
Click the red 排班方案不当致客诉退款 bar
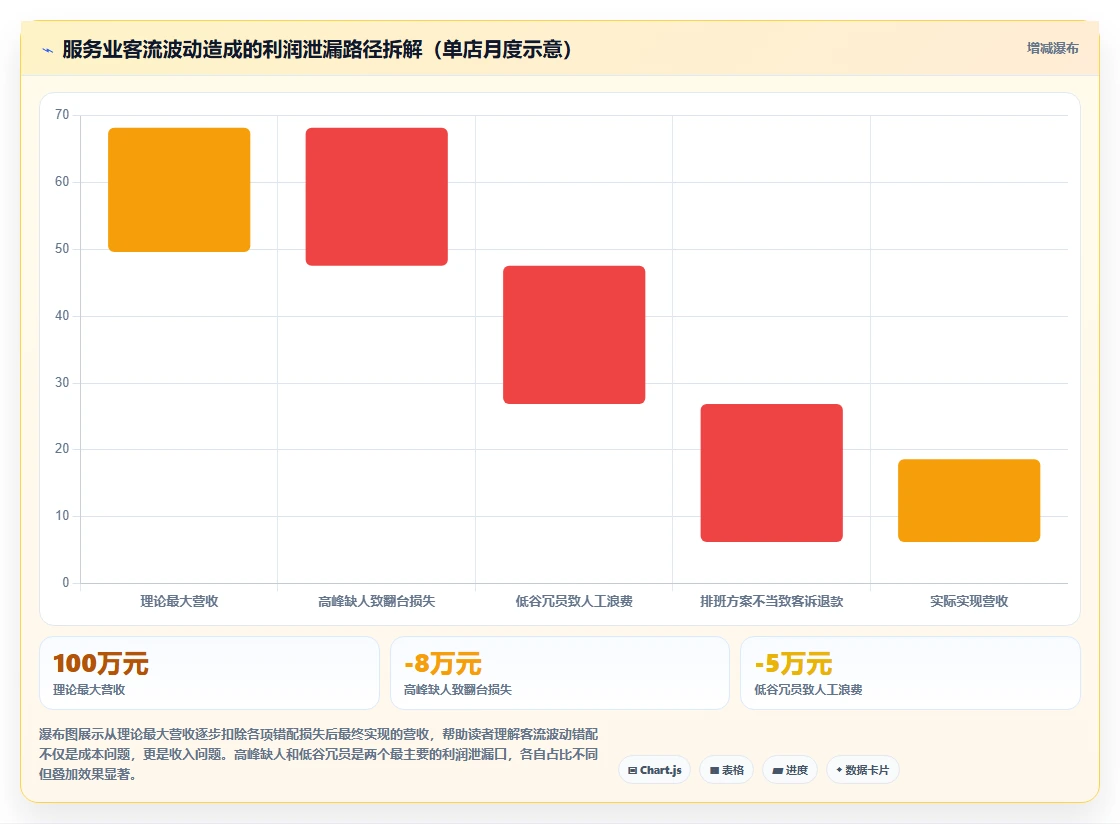click(771, 473)
